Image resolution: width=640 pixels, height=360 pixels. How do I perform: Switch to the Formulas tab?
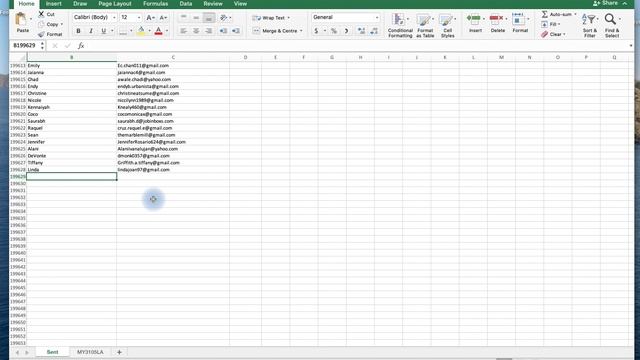tap(156, 4)
